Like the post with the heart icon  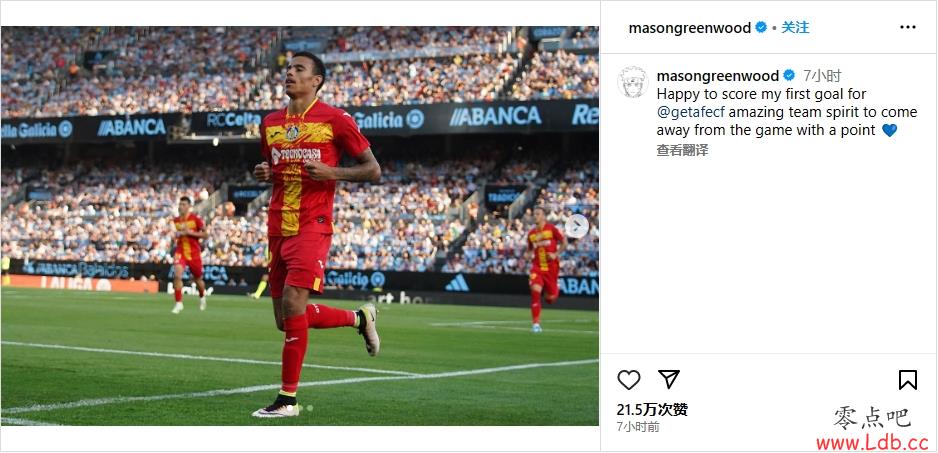coord(629,379)
